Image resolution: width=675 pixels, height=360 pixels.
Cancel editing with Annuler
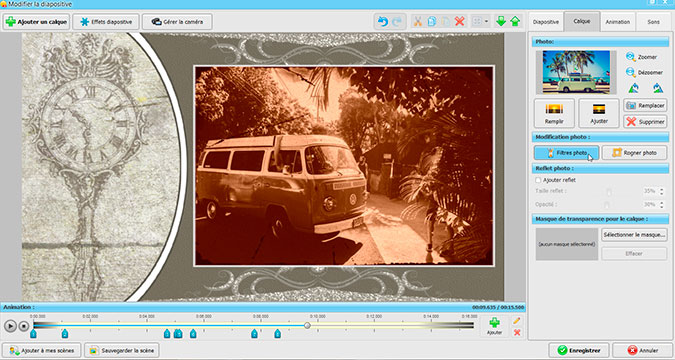643,350
